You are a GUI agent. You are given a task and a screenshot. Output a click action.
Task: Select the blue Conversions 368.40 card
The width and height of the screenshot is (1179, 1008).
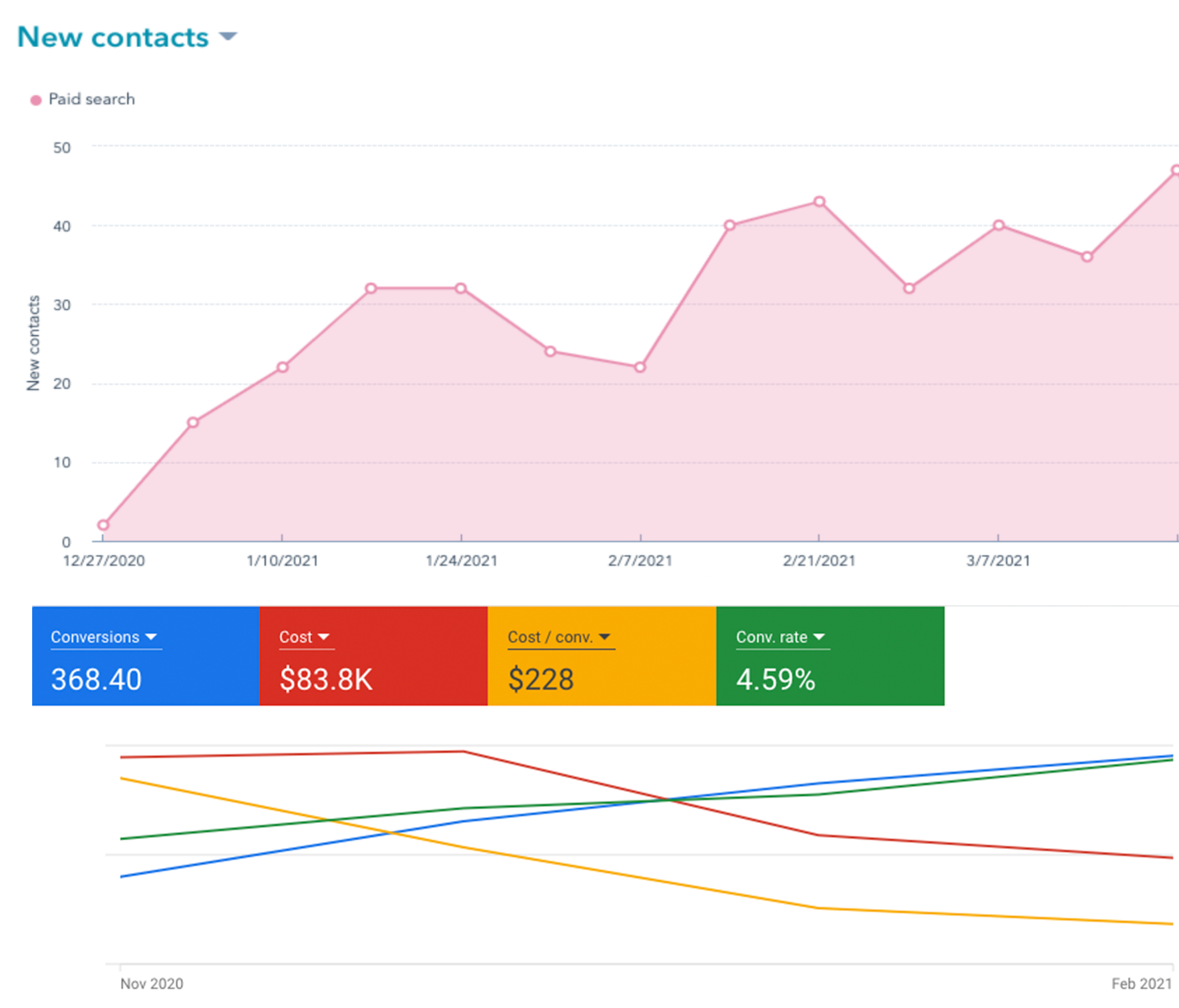coord(146,656)
